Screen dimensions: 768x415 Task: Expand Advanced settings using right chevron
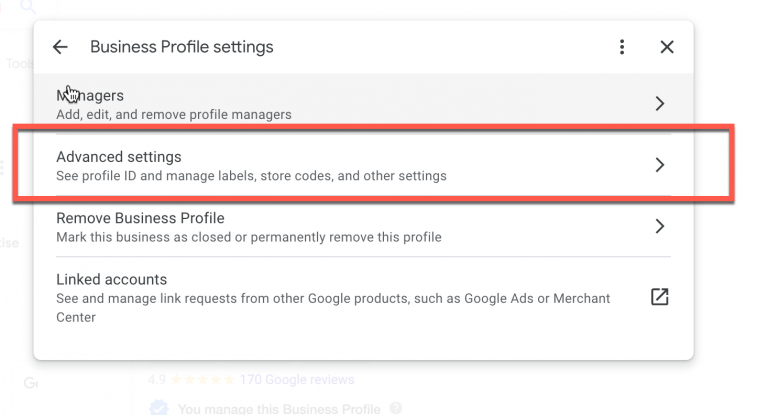coord(659,165)
